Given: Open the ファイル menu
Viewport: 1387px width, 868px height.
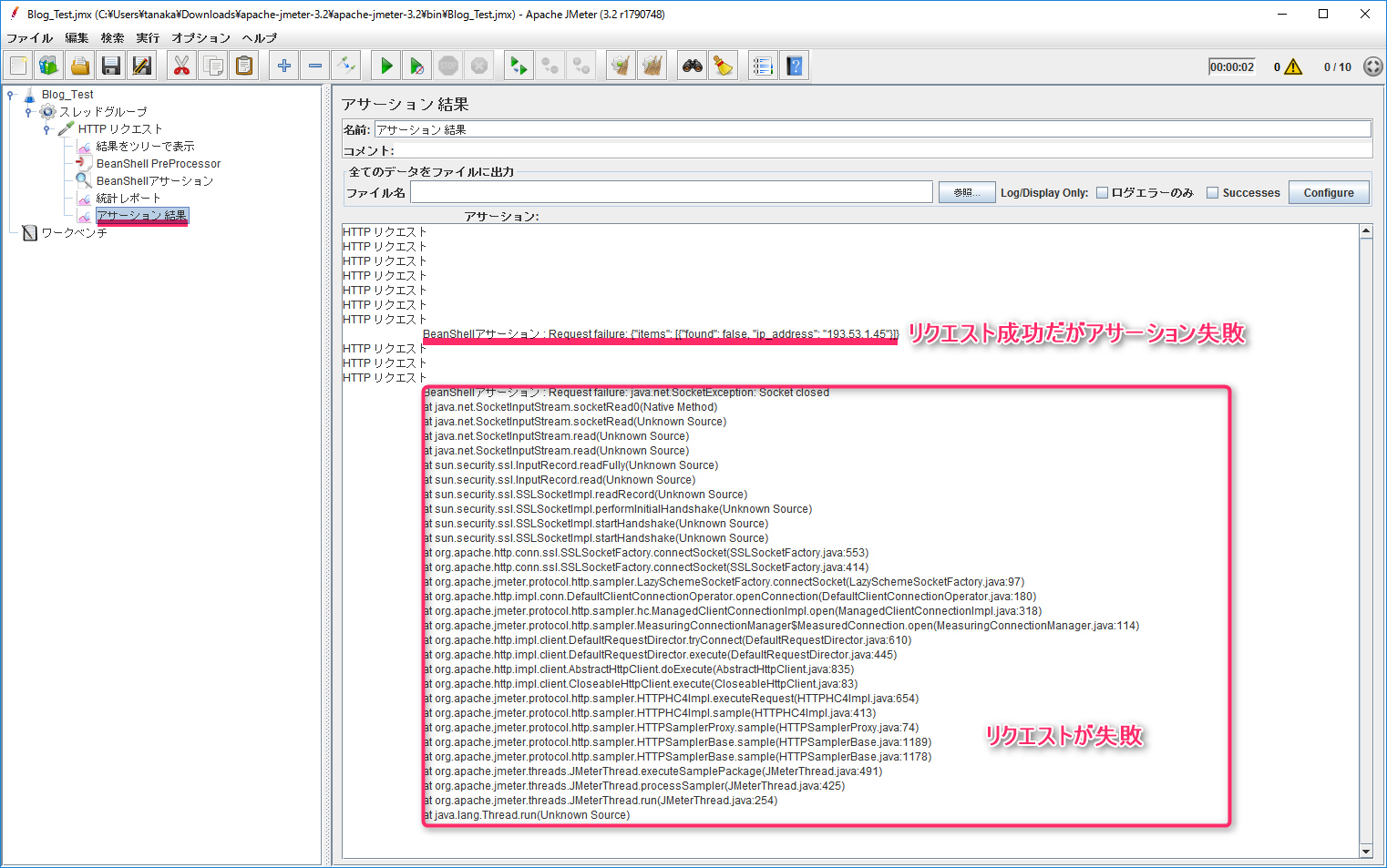Looking at the screenshot, I should tap(30, 38).
